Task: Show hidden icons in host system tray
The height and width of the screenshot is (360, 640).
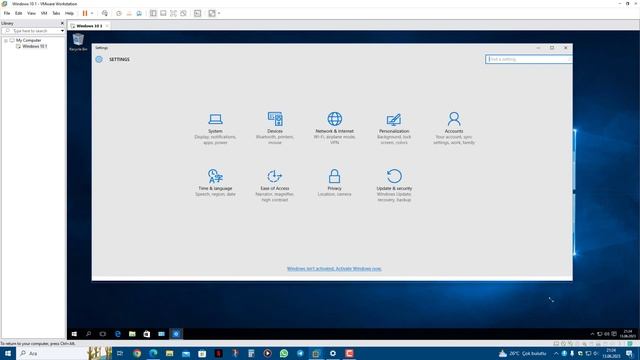Action: click(556, 353)
